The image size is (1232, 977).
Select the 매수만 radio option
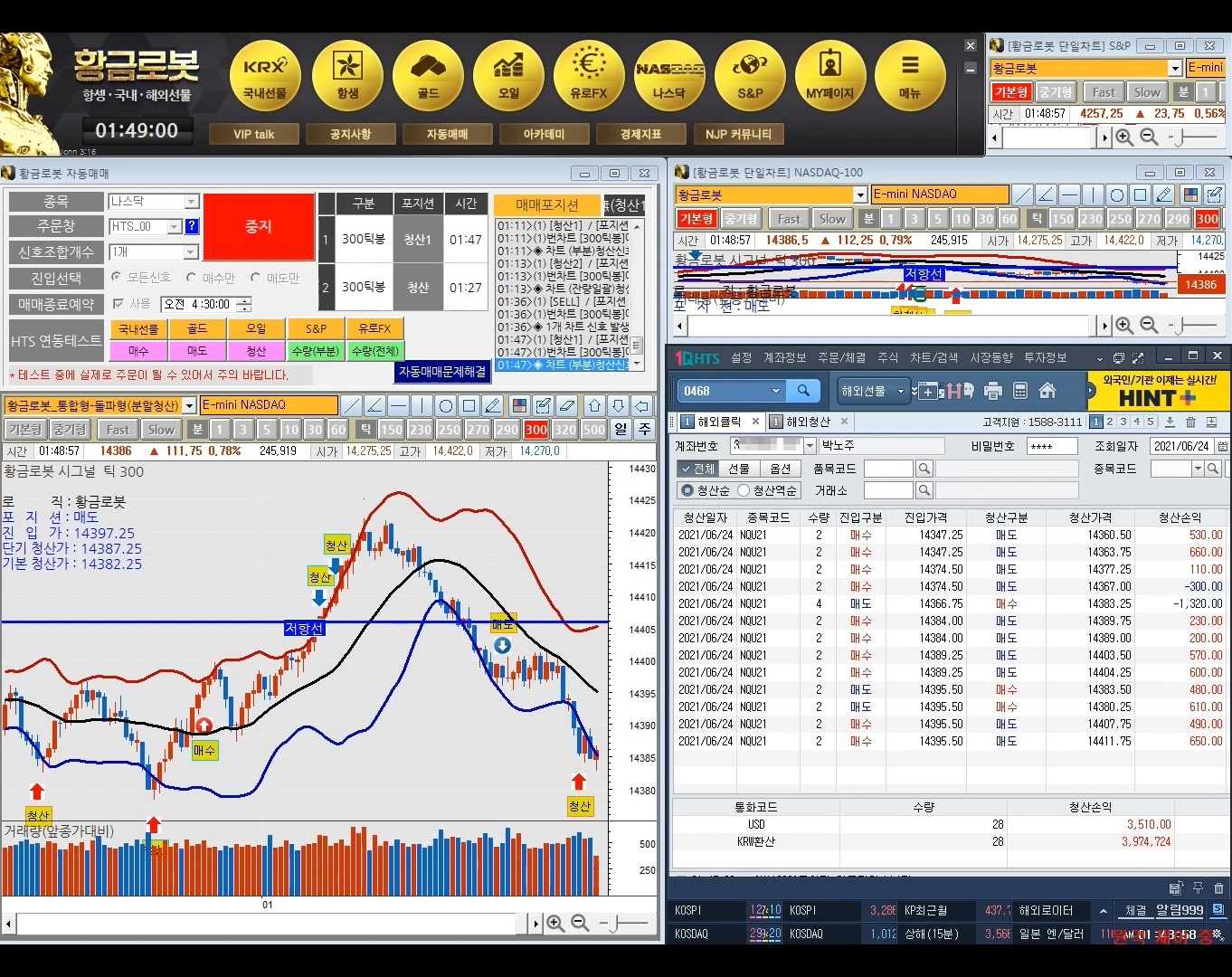191,277
